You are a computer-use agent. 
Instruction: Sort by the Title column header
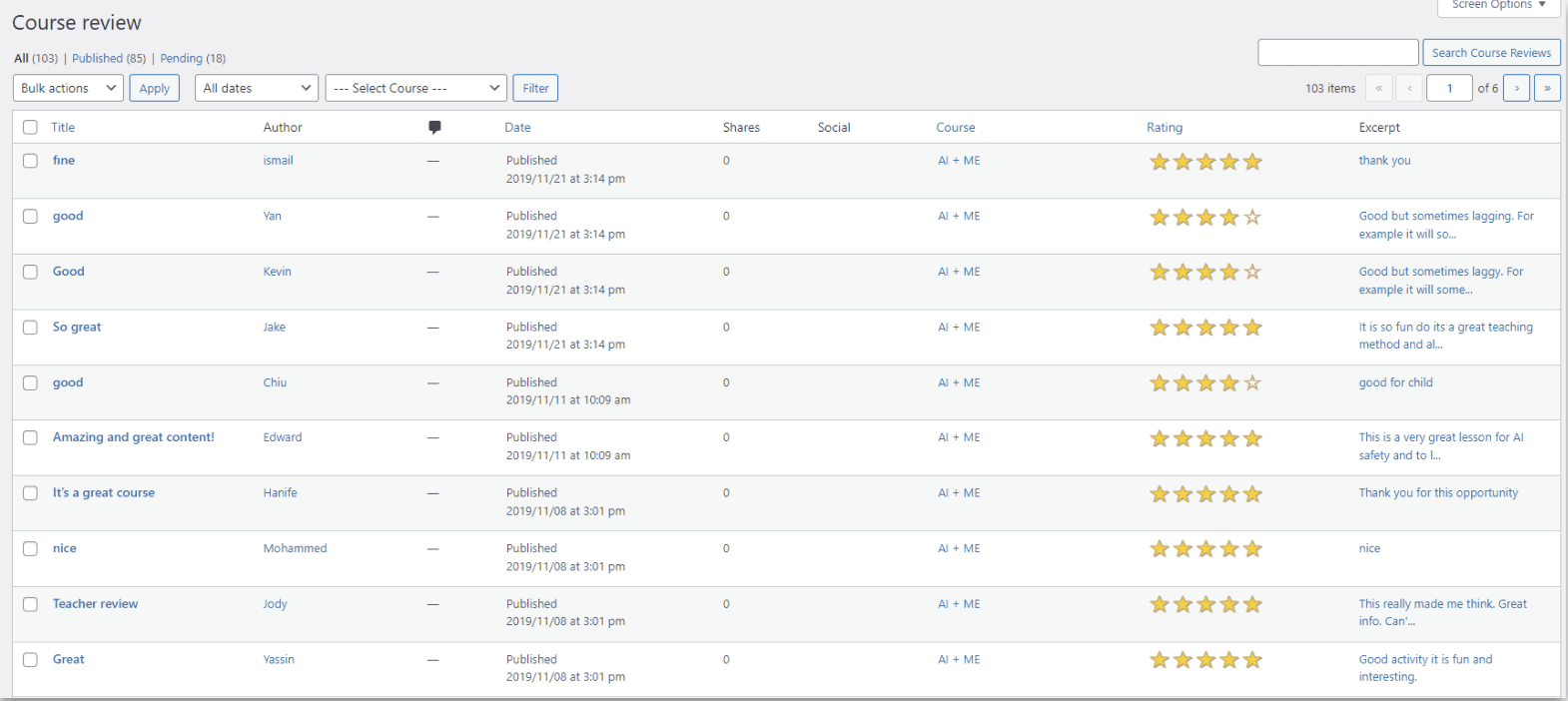coord(63,127)
